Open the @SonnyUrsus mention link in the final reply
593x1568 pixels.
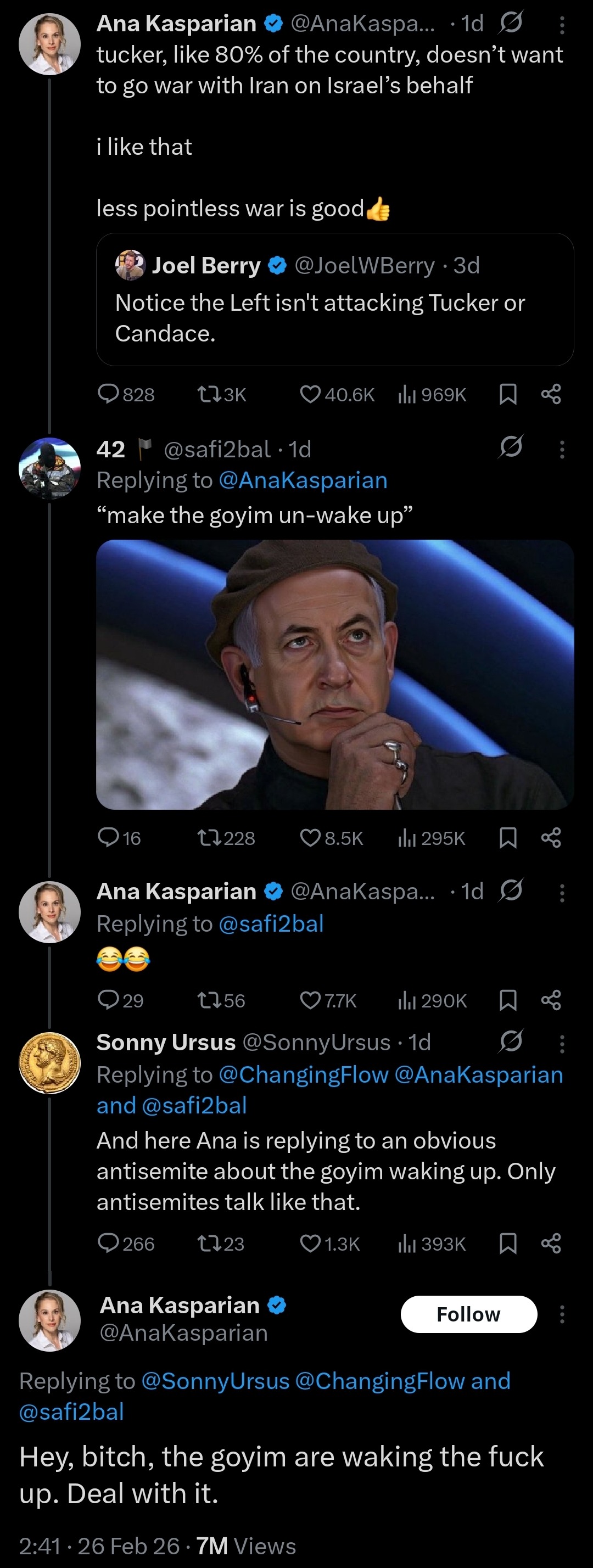(x=215, y=1381)
